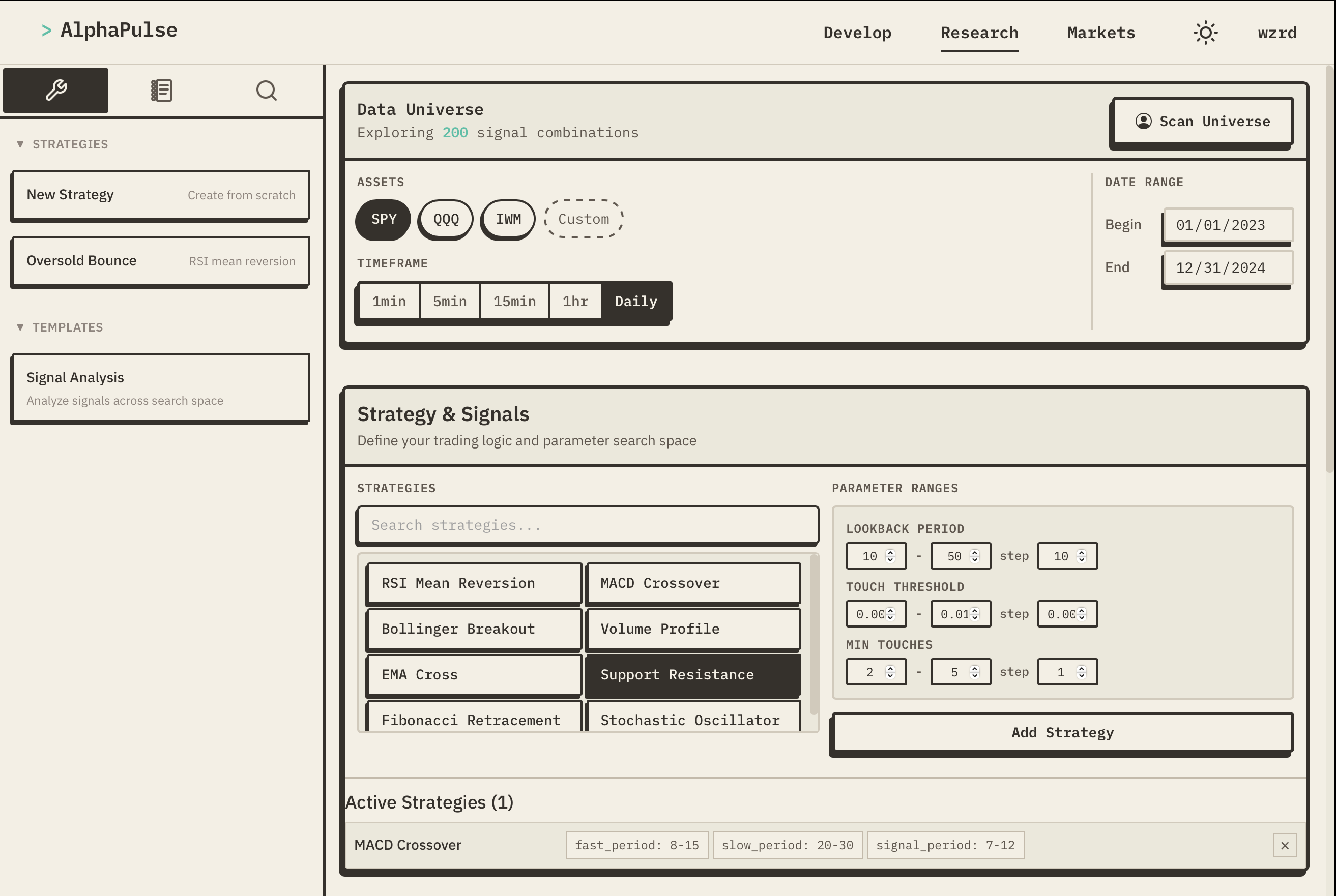
Task: Collapse the TEMPLATES sidebar section
Action: 20,327
